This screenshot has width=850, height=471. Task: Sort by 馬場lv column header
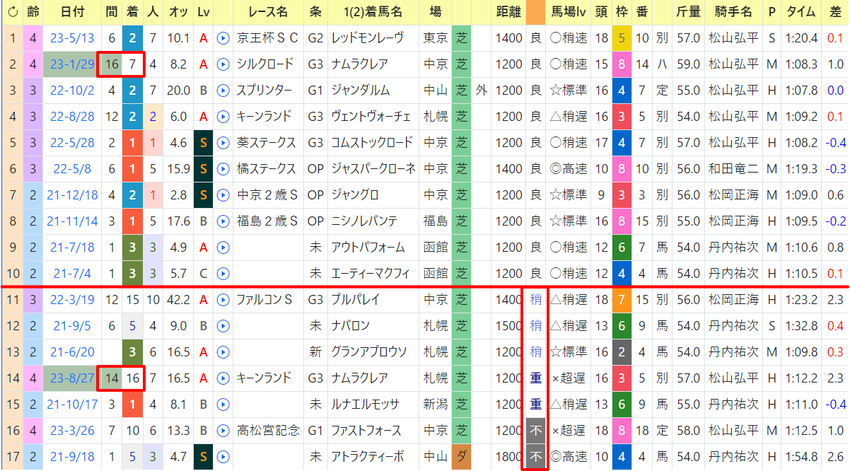pos(569,12)
